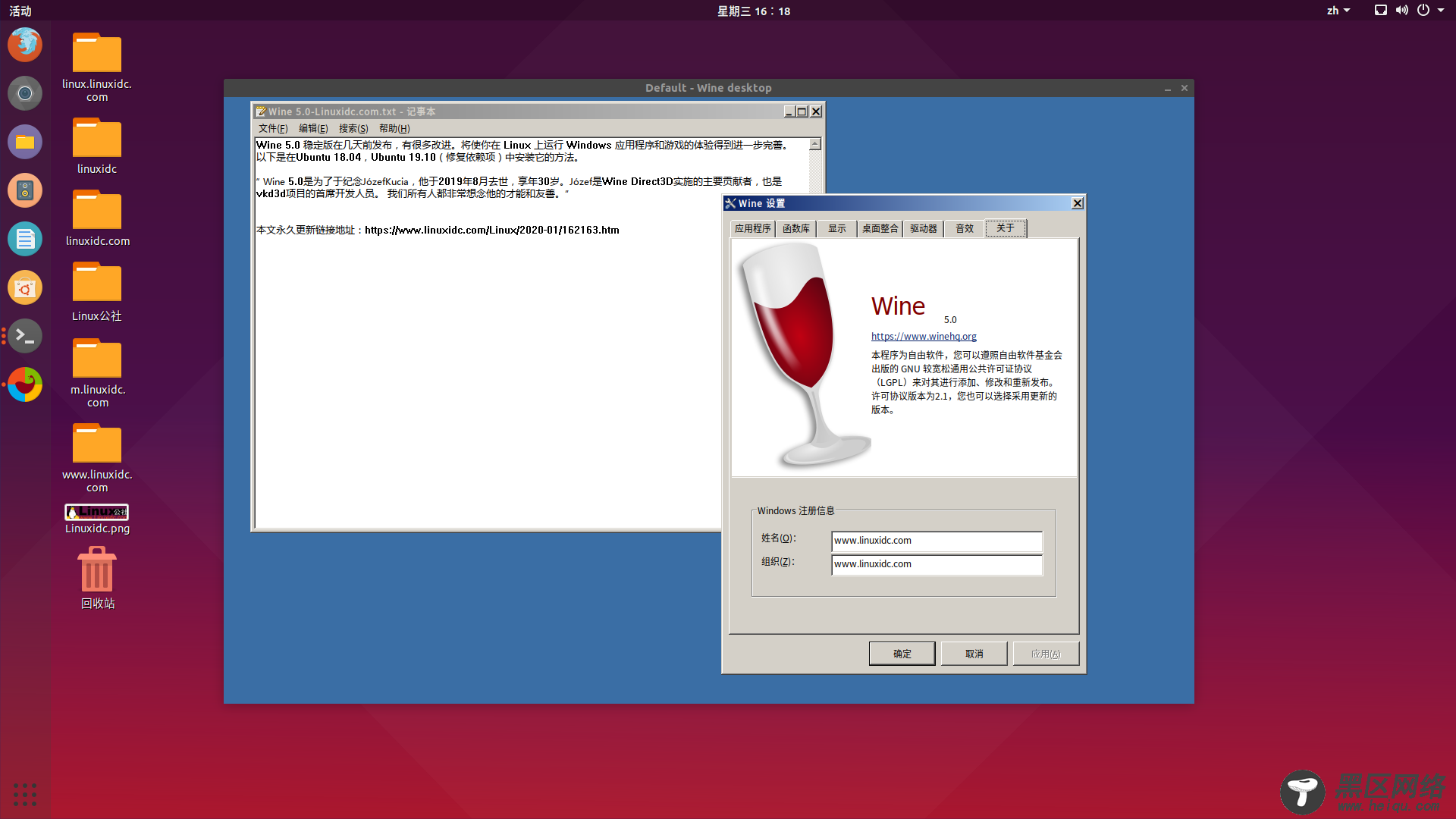
Task: Open Rhythmbox speaker icon in dock
Action: tap(25, 190)
